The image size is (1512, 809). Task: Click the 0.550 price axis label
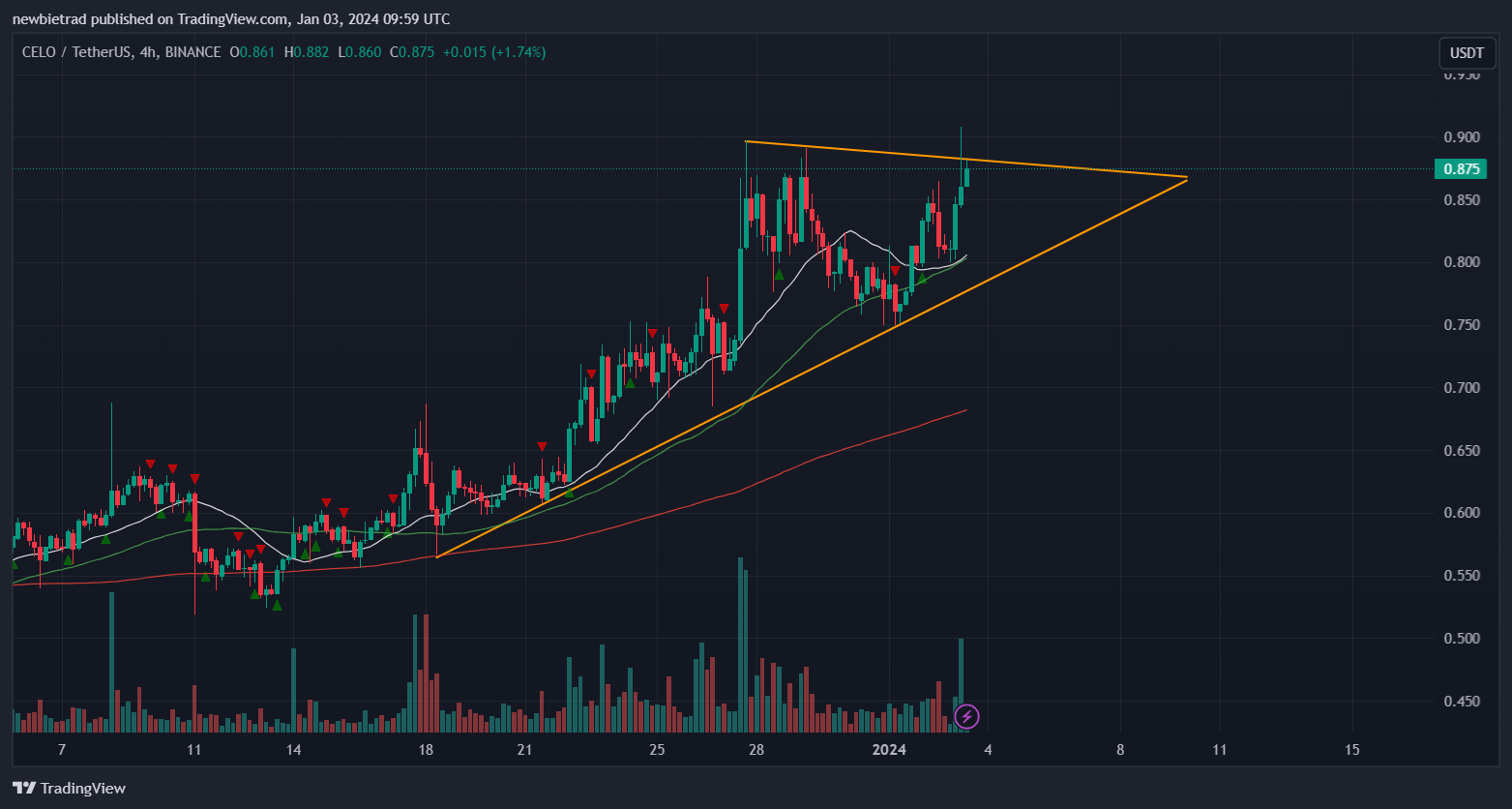coord(1462,576)
